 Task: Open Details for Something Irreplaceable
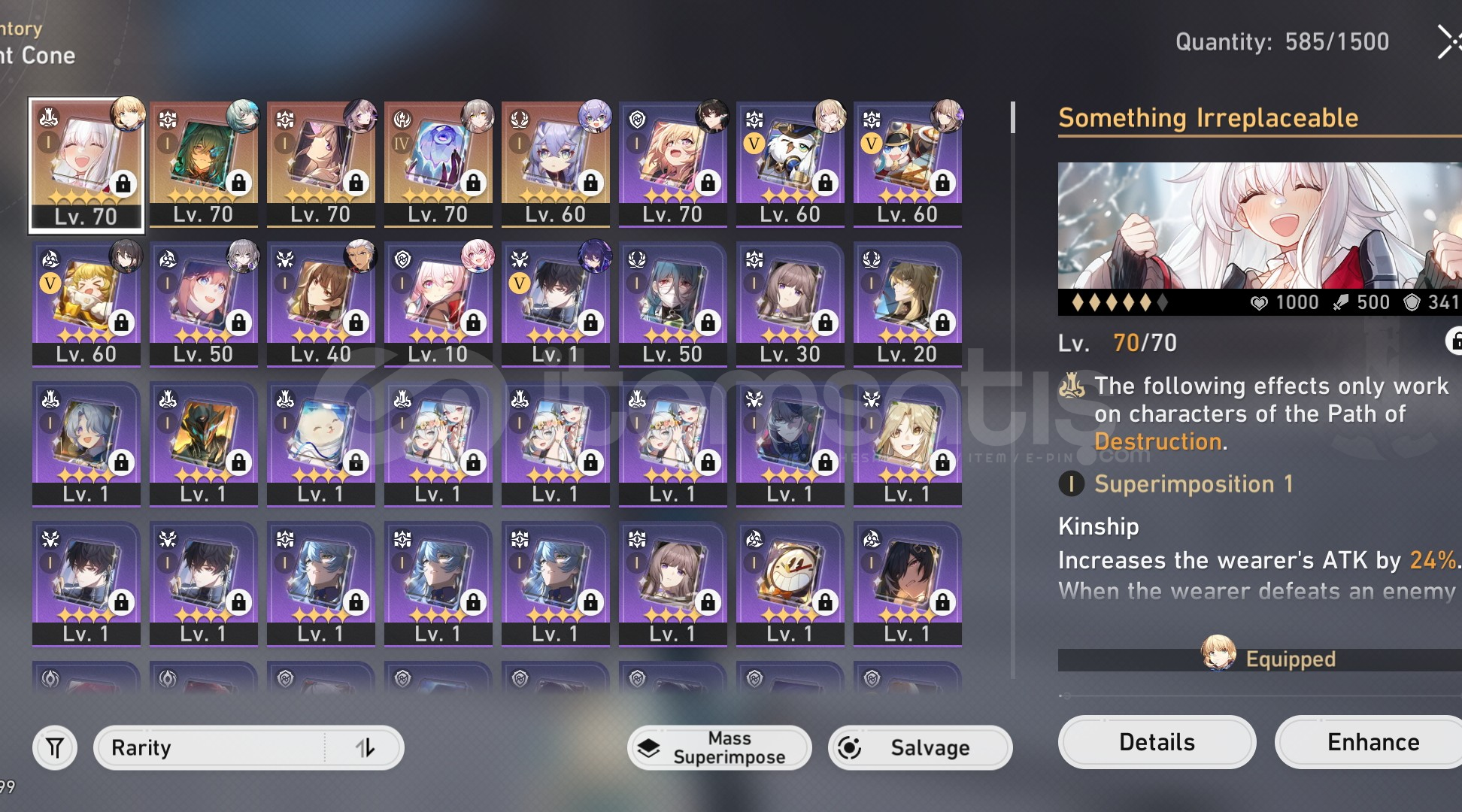[1157, 742]
